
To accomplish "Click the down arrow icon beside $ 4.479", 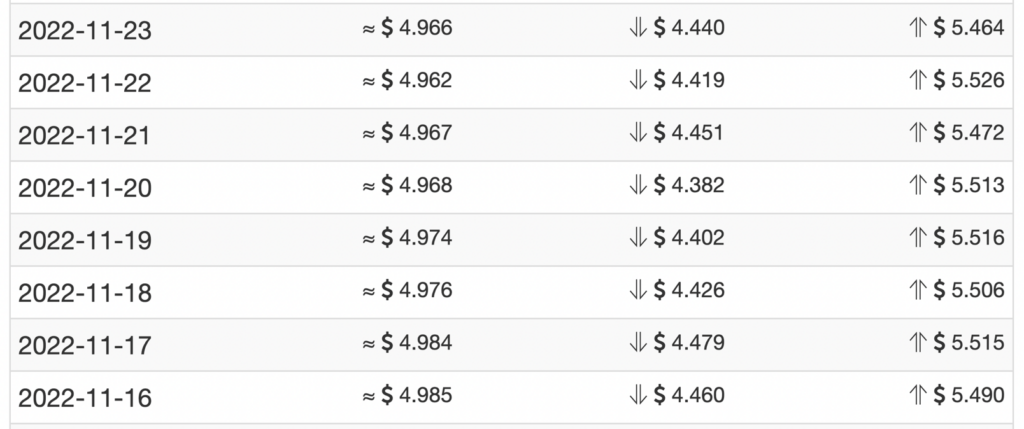I will pos(638,343).
